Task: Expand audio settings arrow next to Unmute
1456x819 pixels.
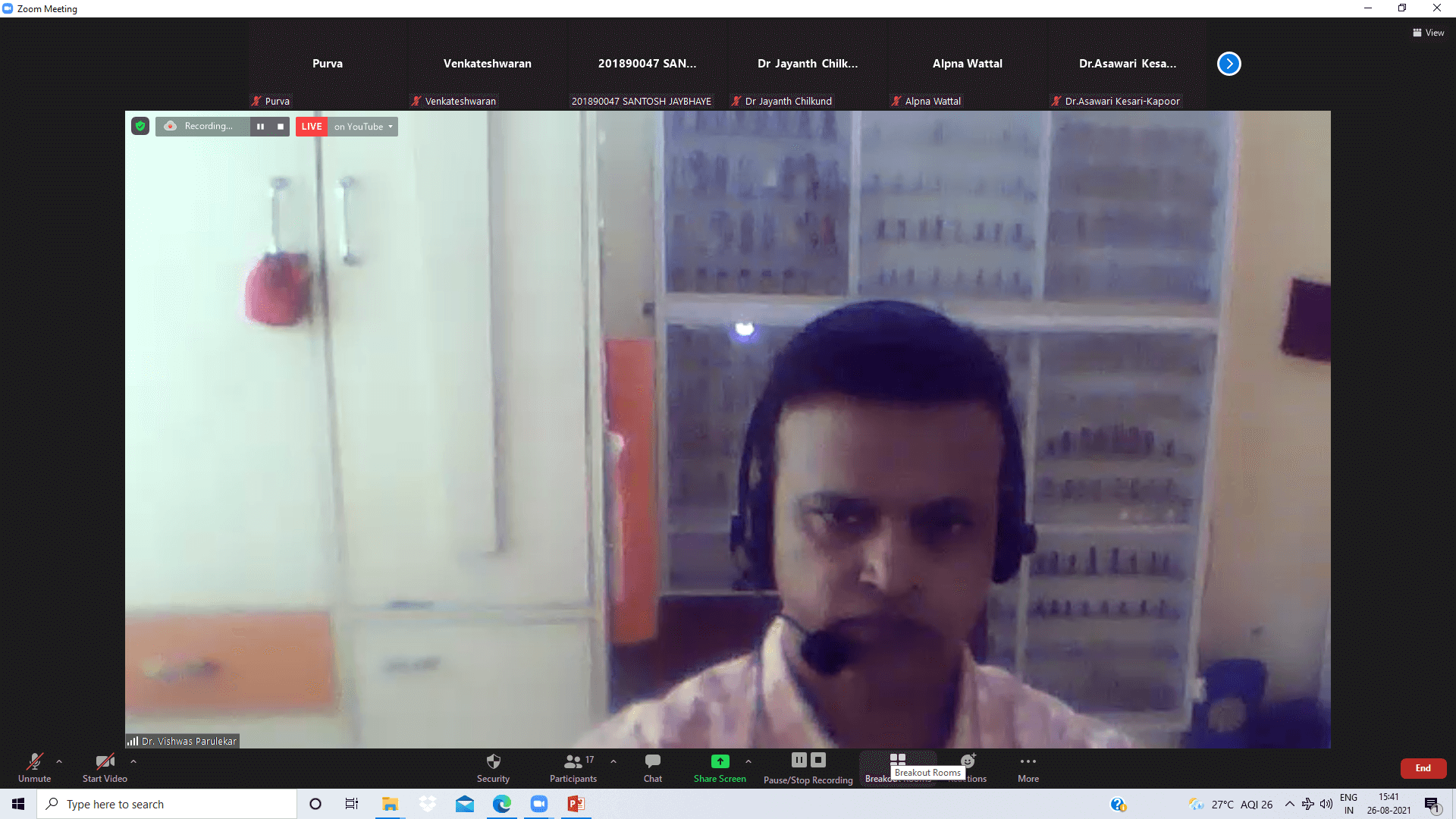Action: pyautogui.click(x=59, y=761)
